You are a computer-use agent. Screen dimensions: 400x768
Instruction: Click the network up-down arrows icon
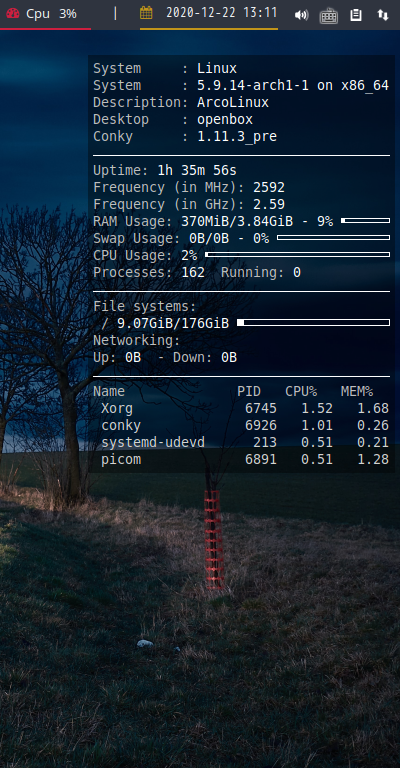[x=383, y=15]
